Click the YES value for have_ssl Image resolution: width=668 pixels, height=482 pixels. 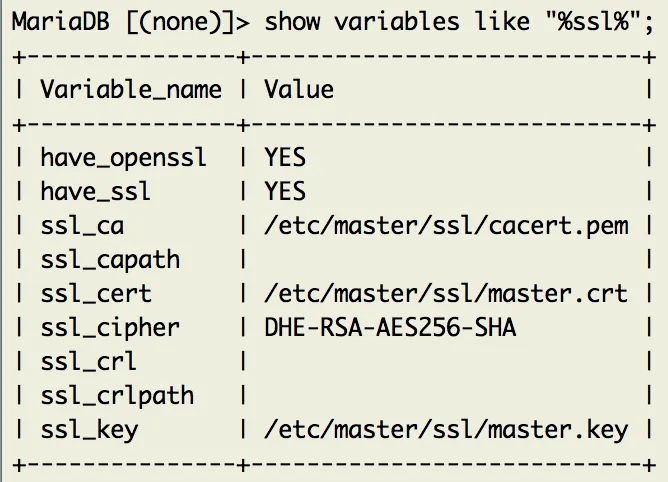[x=285, y=191]
